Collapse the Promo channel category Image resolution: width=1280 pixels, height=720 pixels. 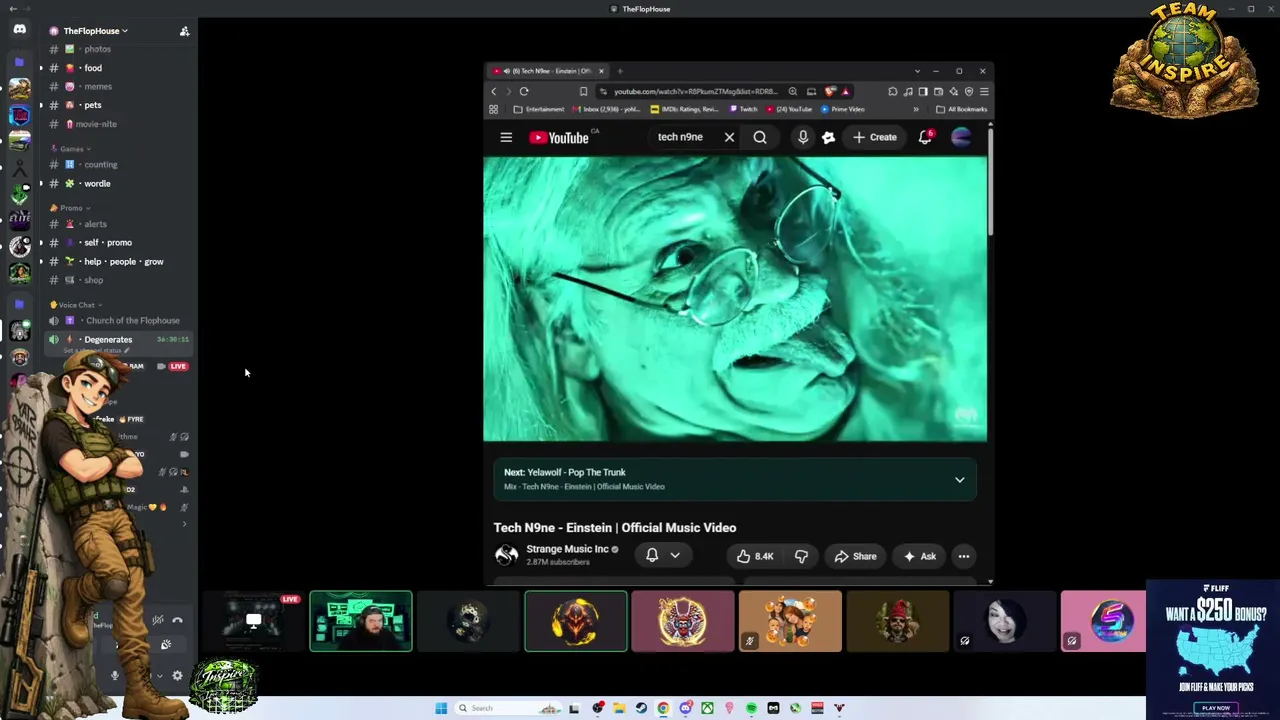click(70, 208)
